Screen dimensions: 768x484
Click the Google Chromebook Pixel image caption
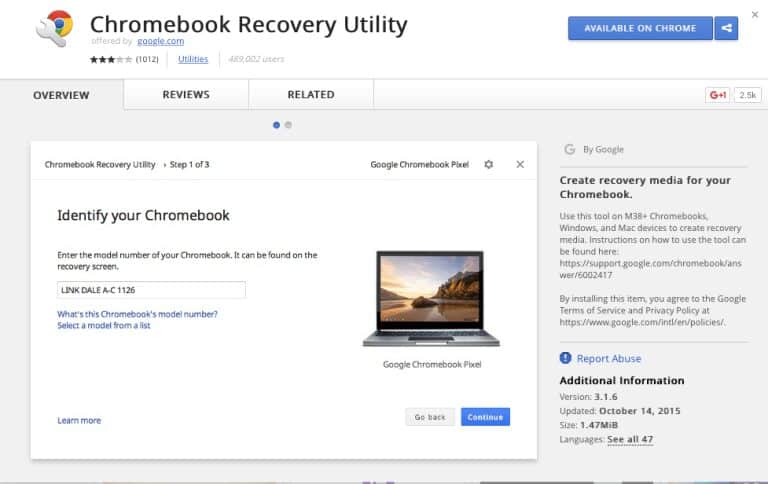coord(432,364)
